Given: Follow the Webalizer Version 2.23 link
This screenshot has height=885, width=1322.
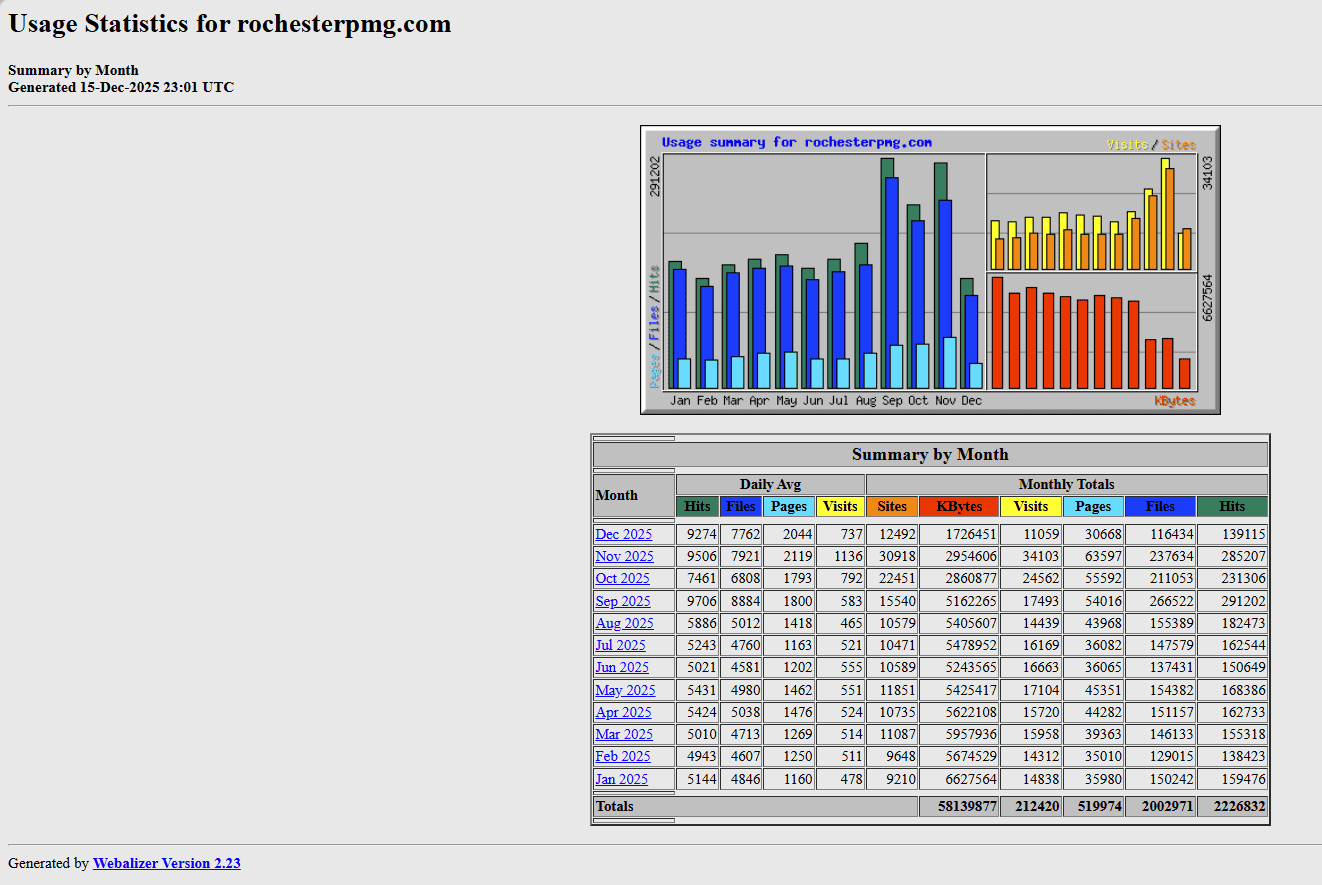Looking at the screenshot, I should (x=166, y=863).
